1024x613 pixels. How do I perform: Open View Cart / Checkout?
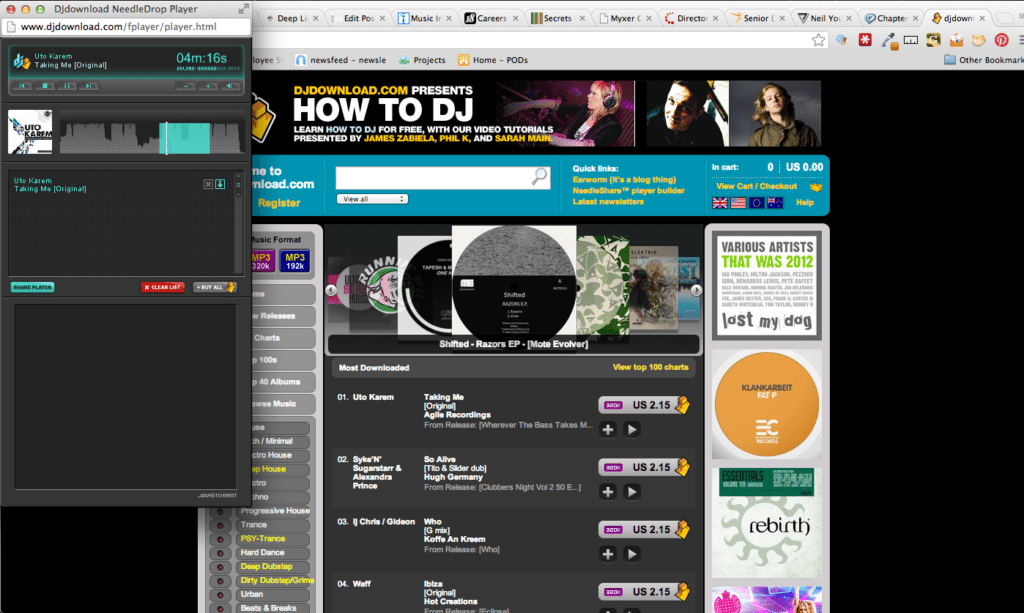(756, 186)
